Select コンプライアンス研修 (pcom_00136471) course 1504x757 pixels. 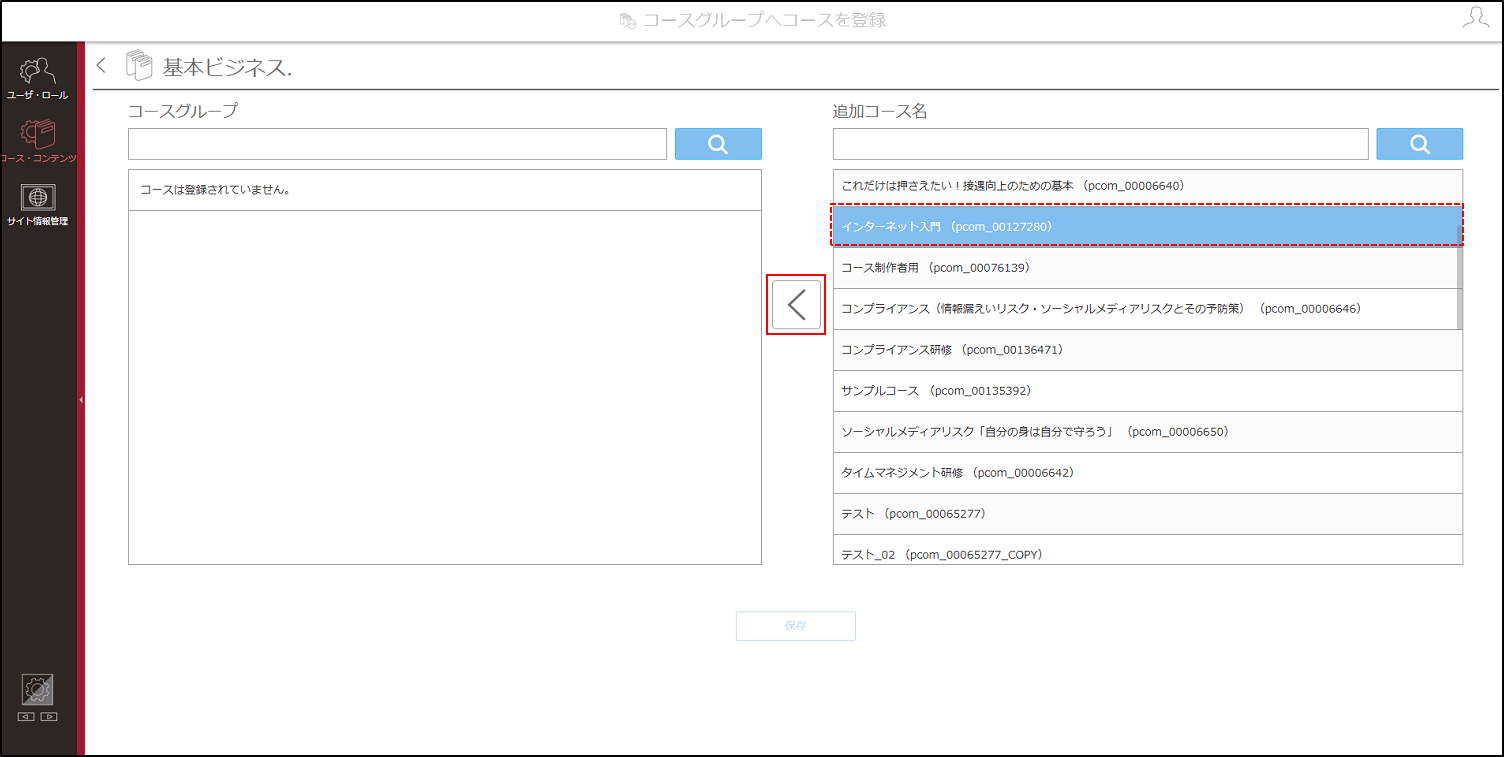coord(1147,350)
